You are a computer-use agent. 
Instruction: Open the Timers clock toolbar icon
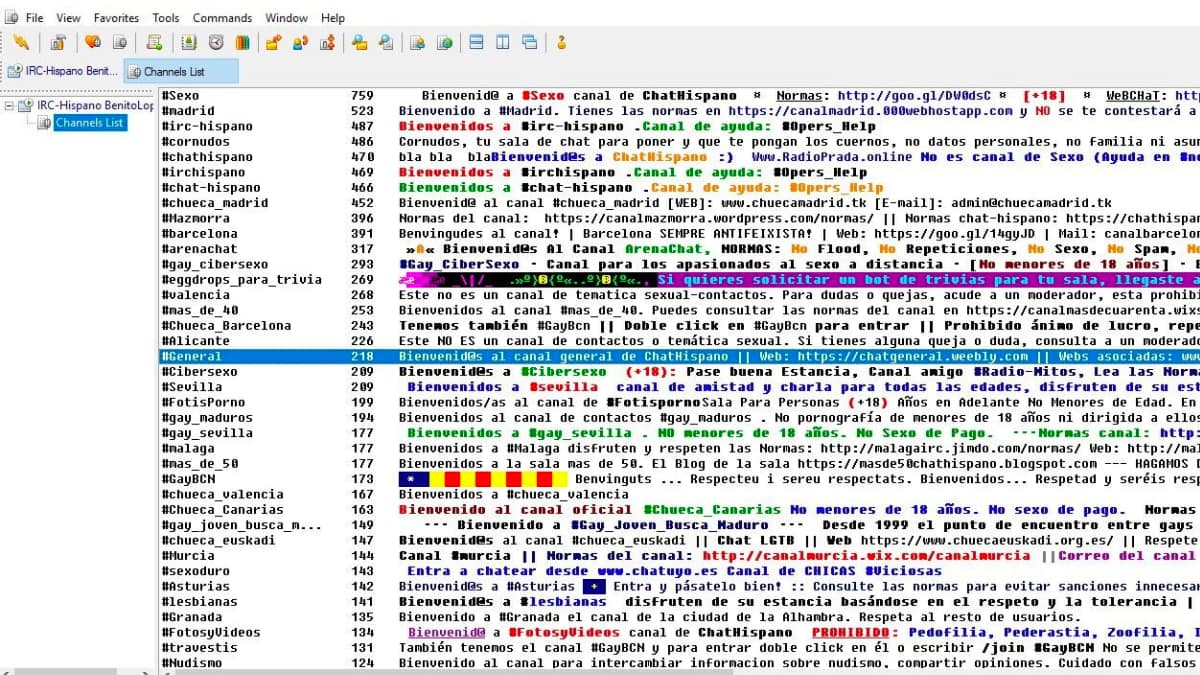[x=216, y=43]
